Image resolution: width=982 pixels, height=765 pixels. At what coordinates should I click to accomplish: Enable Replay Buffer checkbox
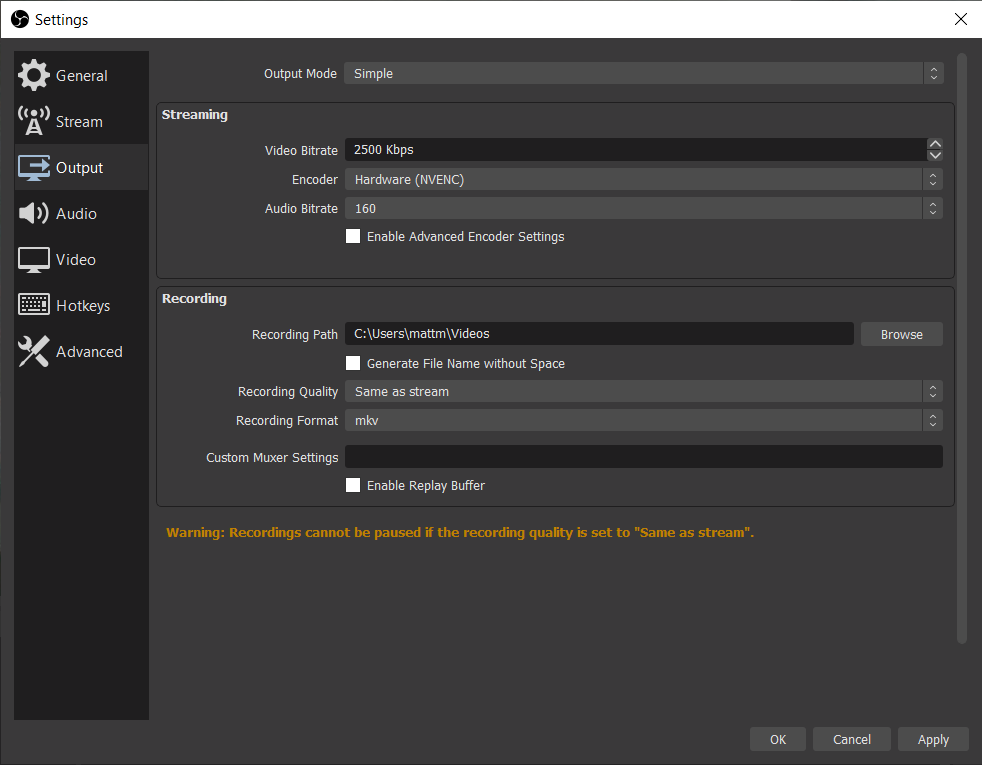[353, 486]
